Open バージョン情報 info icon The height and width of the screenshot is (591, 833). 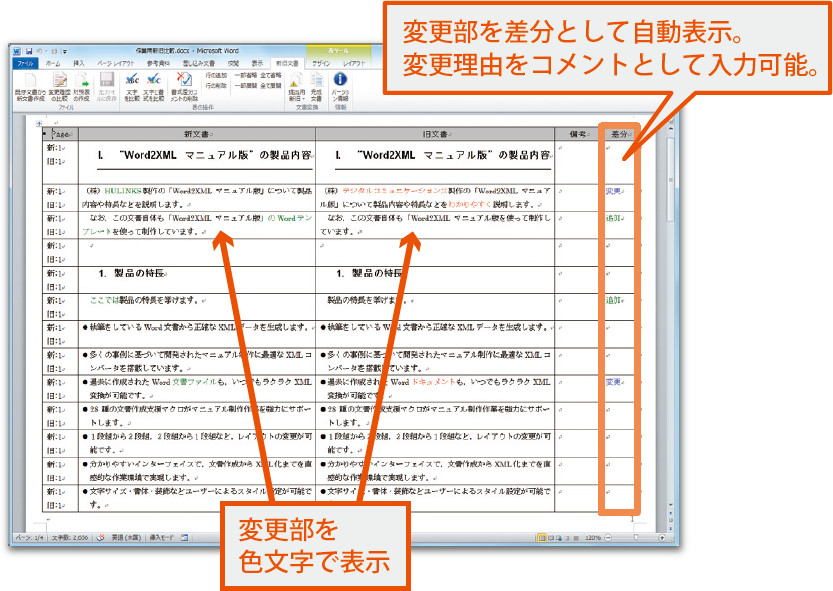click(340, 86)
